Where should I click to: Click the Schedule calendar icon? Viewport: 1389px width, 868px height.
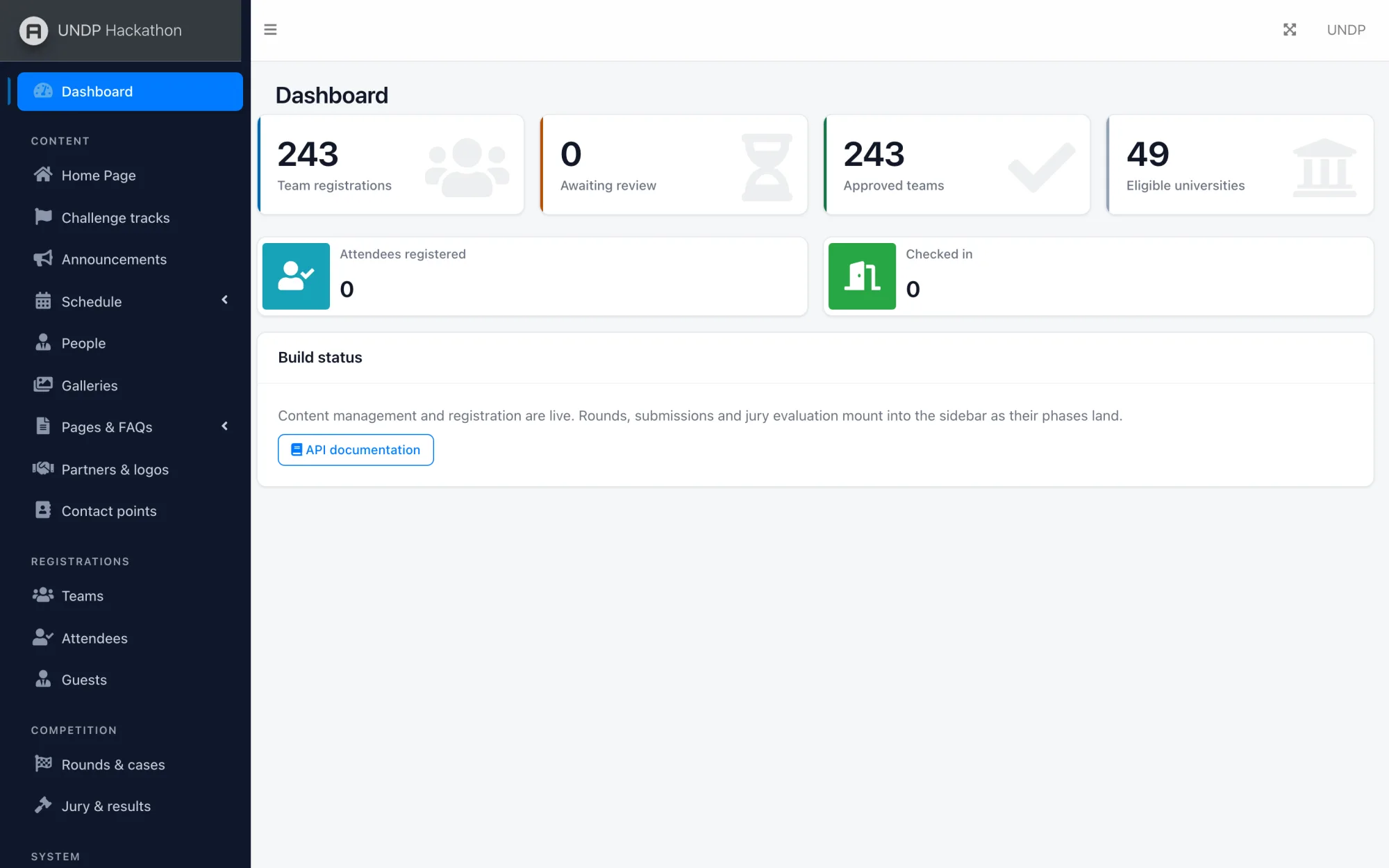[x=43, y=301]
